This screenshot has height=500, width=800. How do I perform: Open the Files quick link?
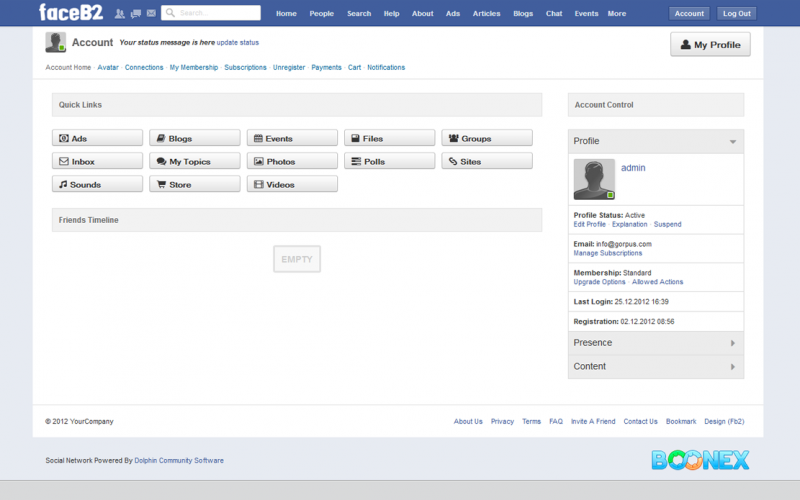click(x=389, y=138)
